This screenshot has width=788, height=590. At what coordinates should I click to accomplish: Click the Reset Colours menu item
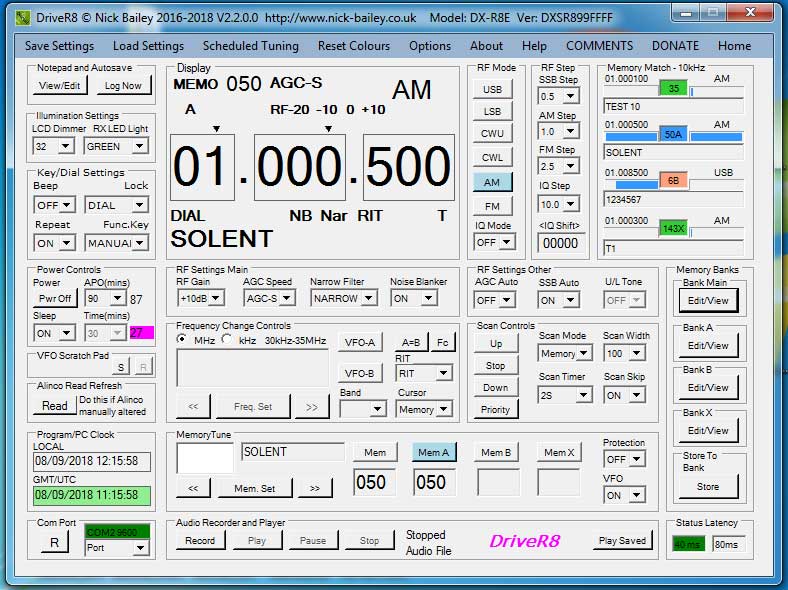click(x=354, y=46)
